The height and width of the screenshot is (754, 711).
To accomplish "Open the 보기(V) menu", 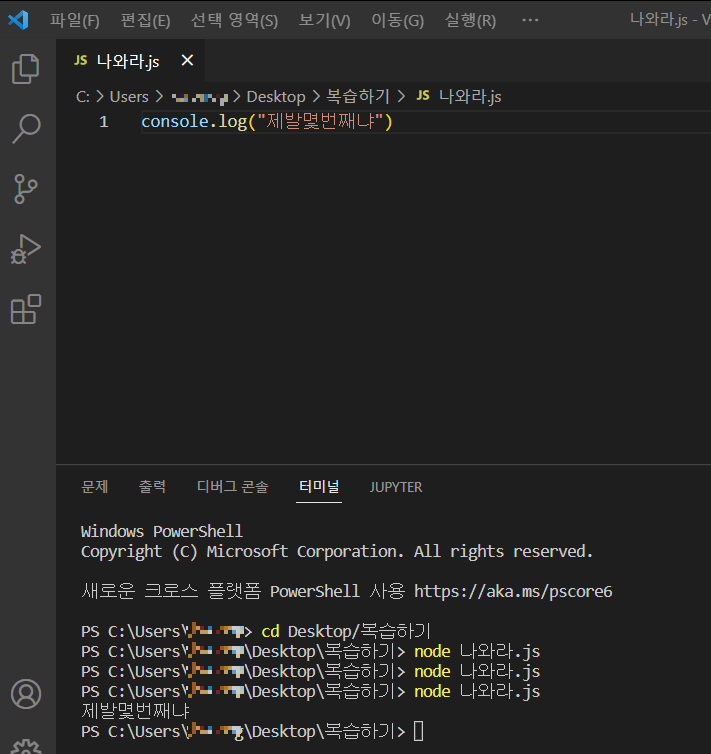I will pos(324,20).
